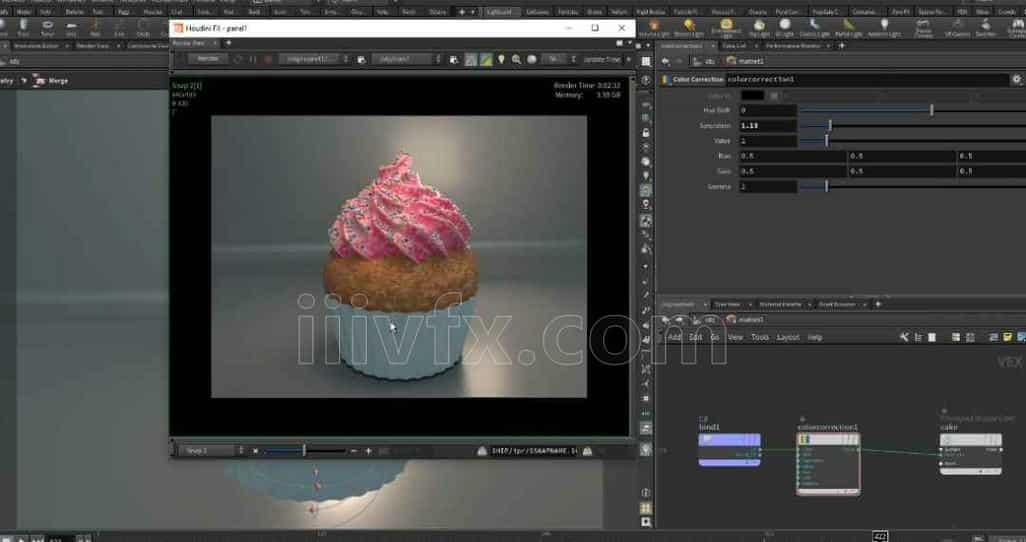
Task: Select the cake node
Action: coord(970,453)
